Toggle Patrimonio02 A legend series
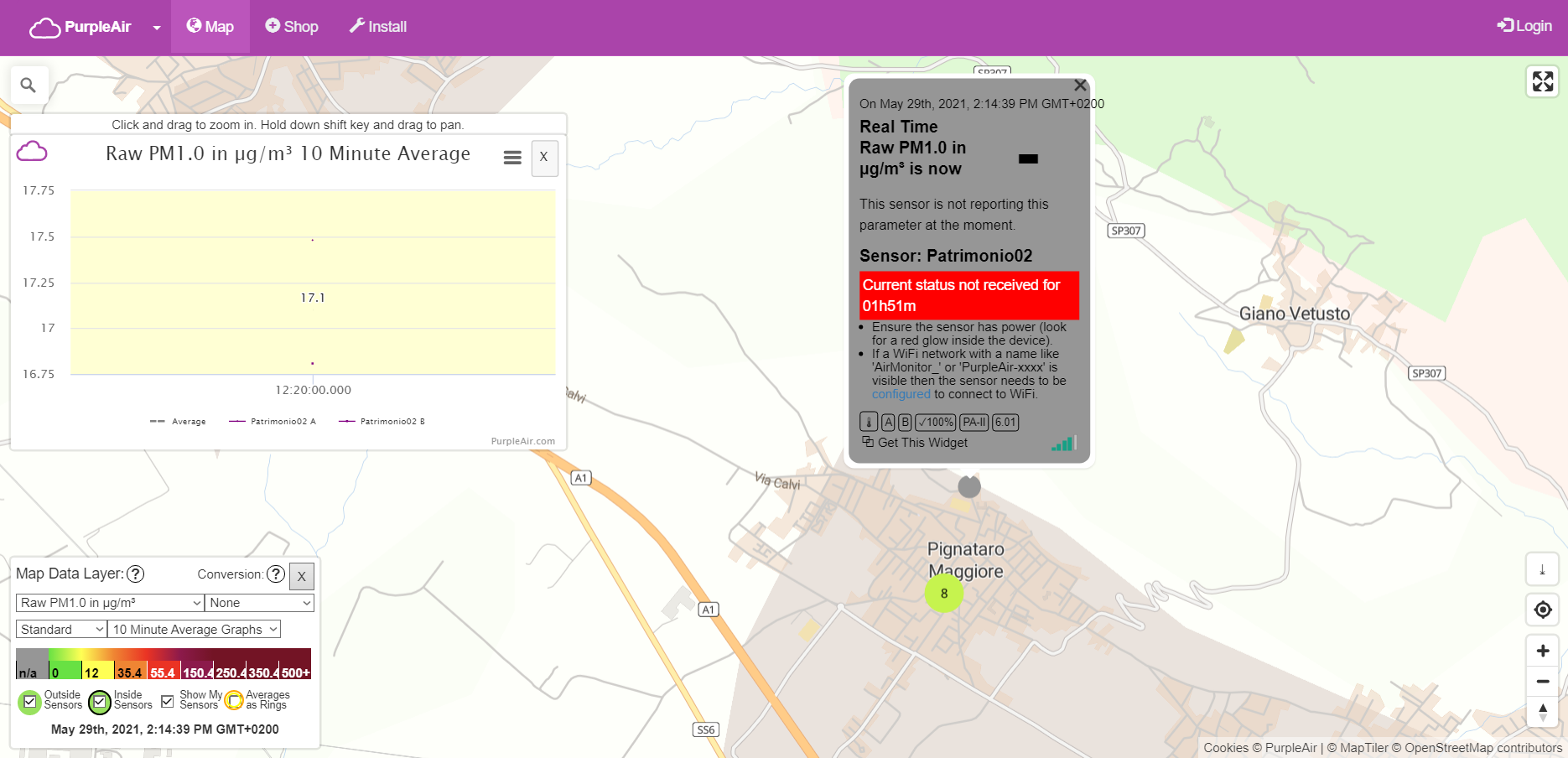The image size is (1568, 758). 273,422
